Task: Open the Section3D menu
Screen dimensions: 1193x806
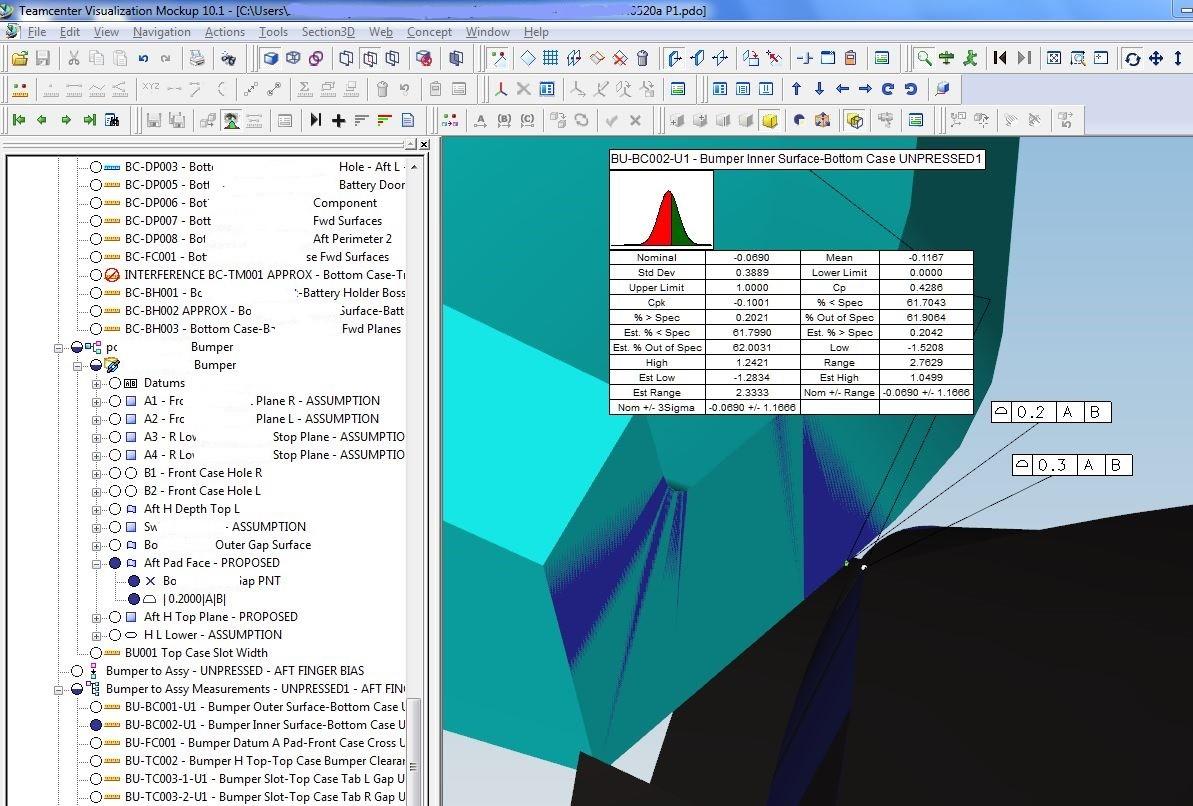Action: point(328,32)
